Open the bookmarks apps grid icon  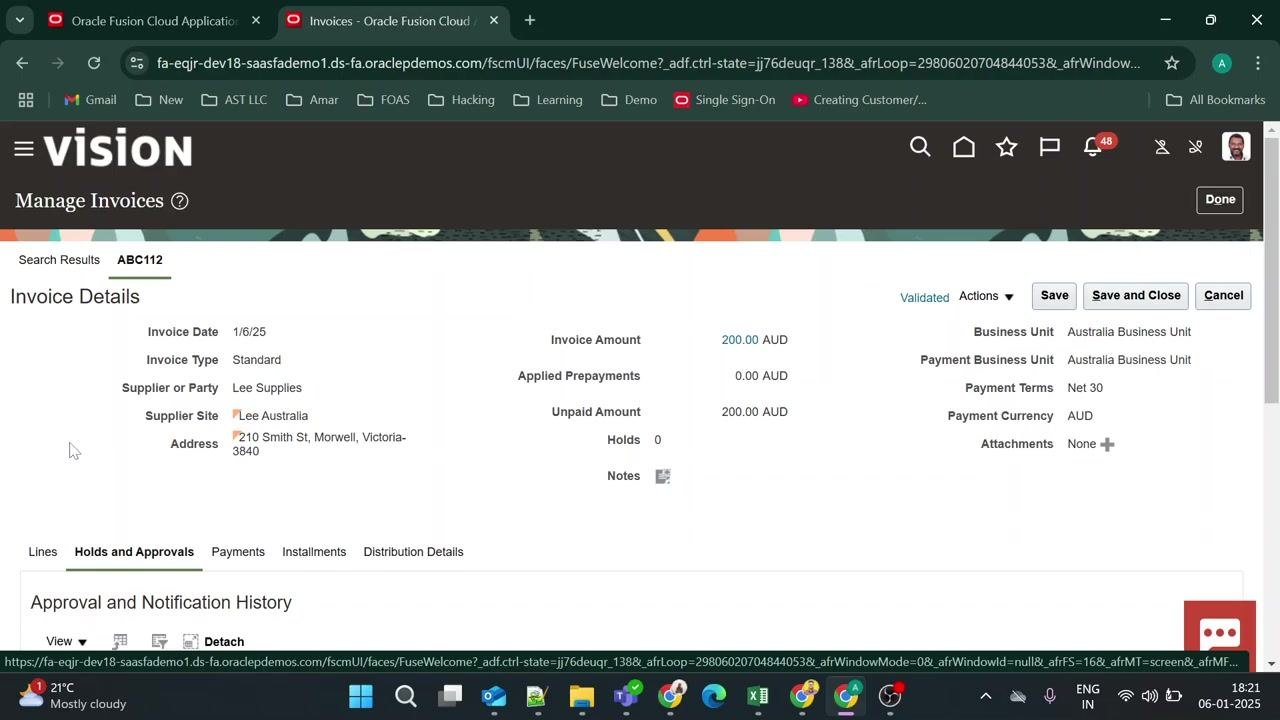(26, 100)
